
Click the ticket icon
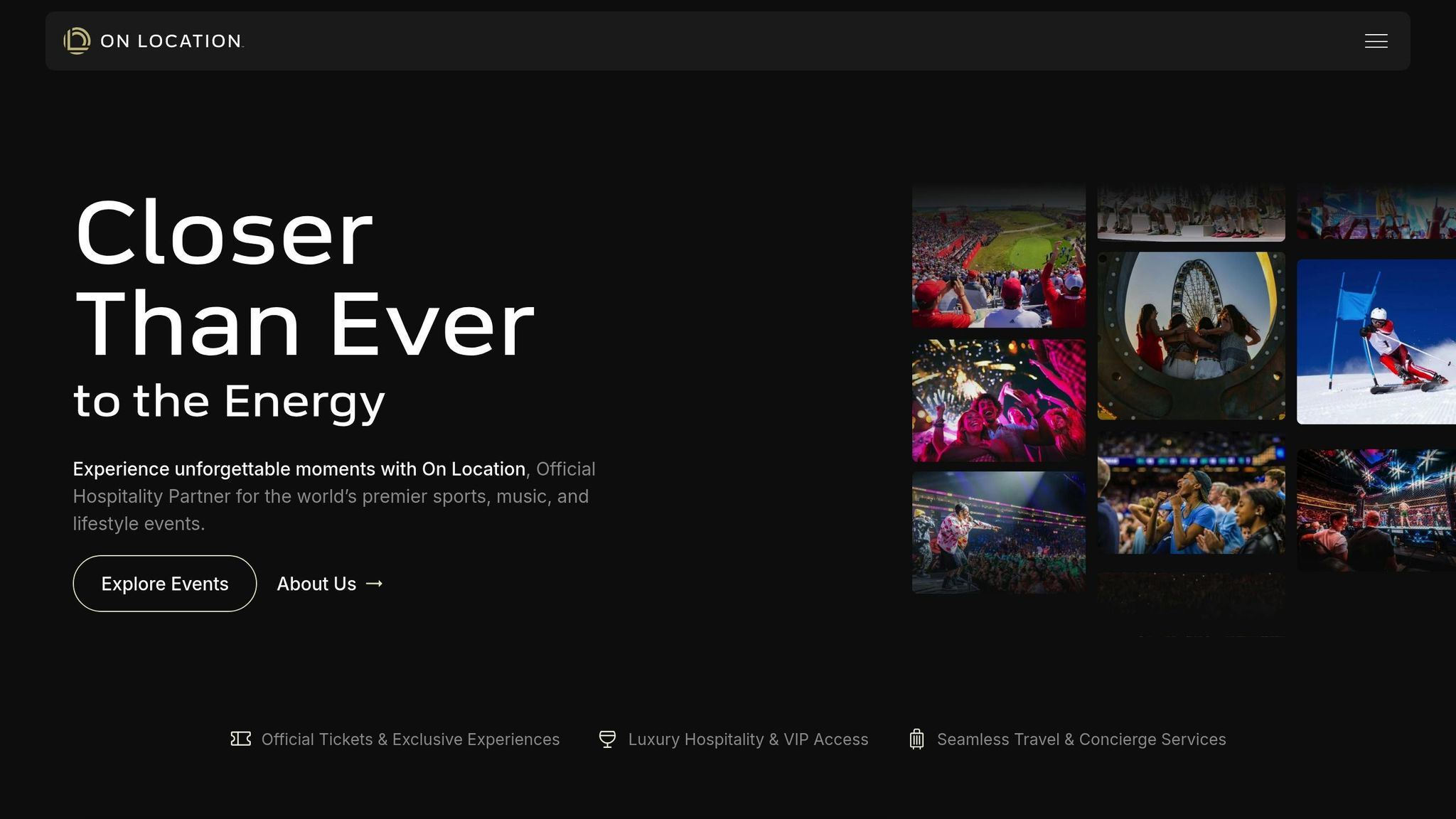click(x=241, y=739)
